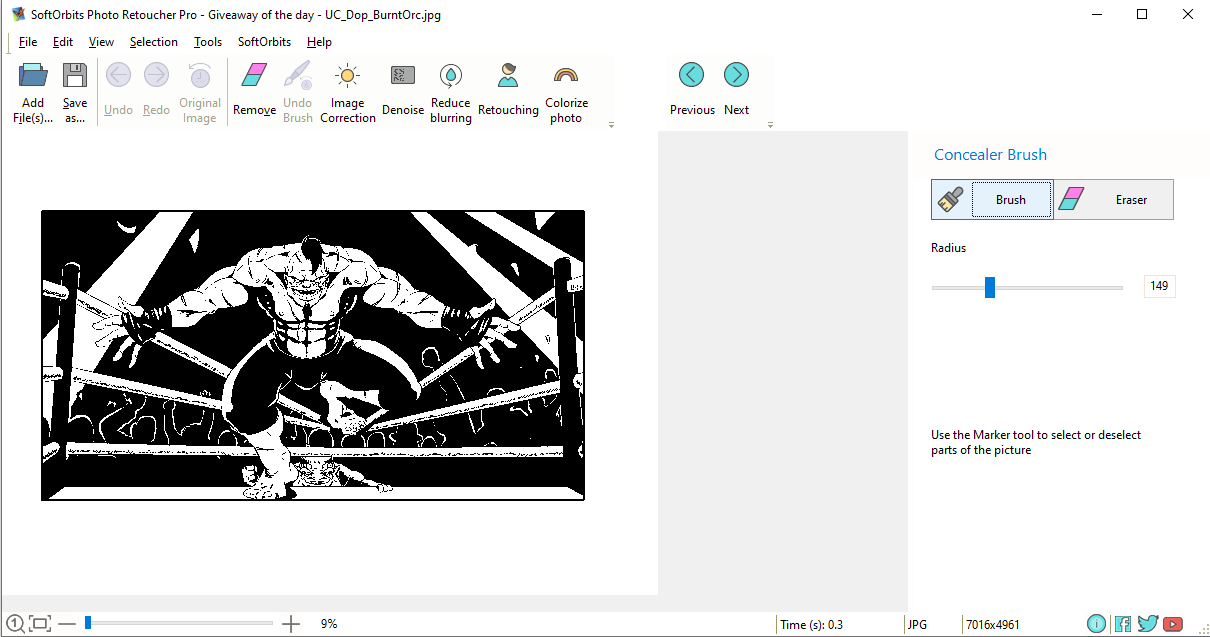Click the Marker tool hint text
Viewport: 1210px width, 637px height.
[1036, 442]
